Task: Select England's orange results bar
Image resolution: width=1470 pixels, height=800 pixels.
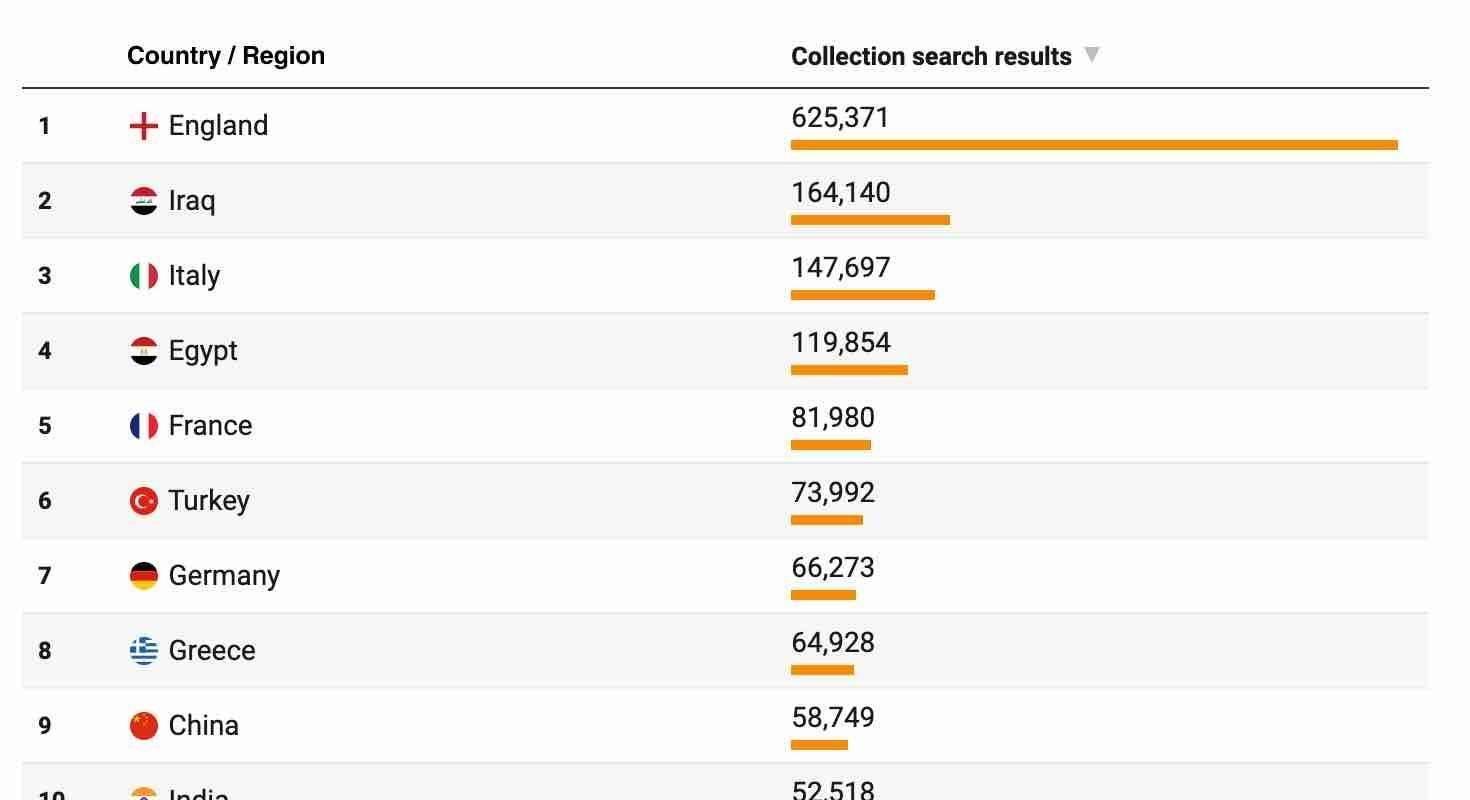Action: pyautogui.click(x=1094, y=145)
